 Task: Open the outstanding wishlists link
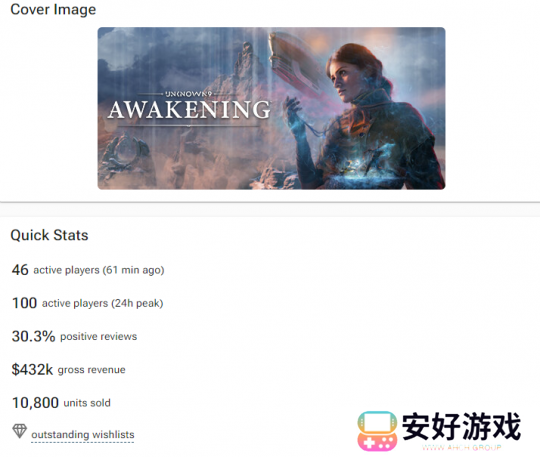pyautogui.click(x=83, y=435)
